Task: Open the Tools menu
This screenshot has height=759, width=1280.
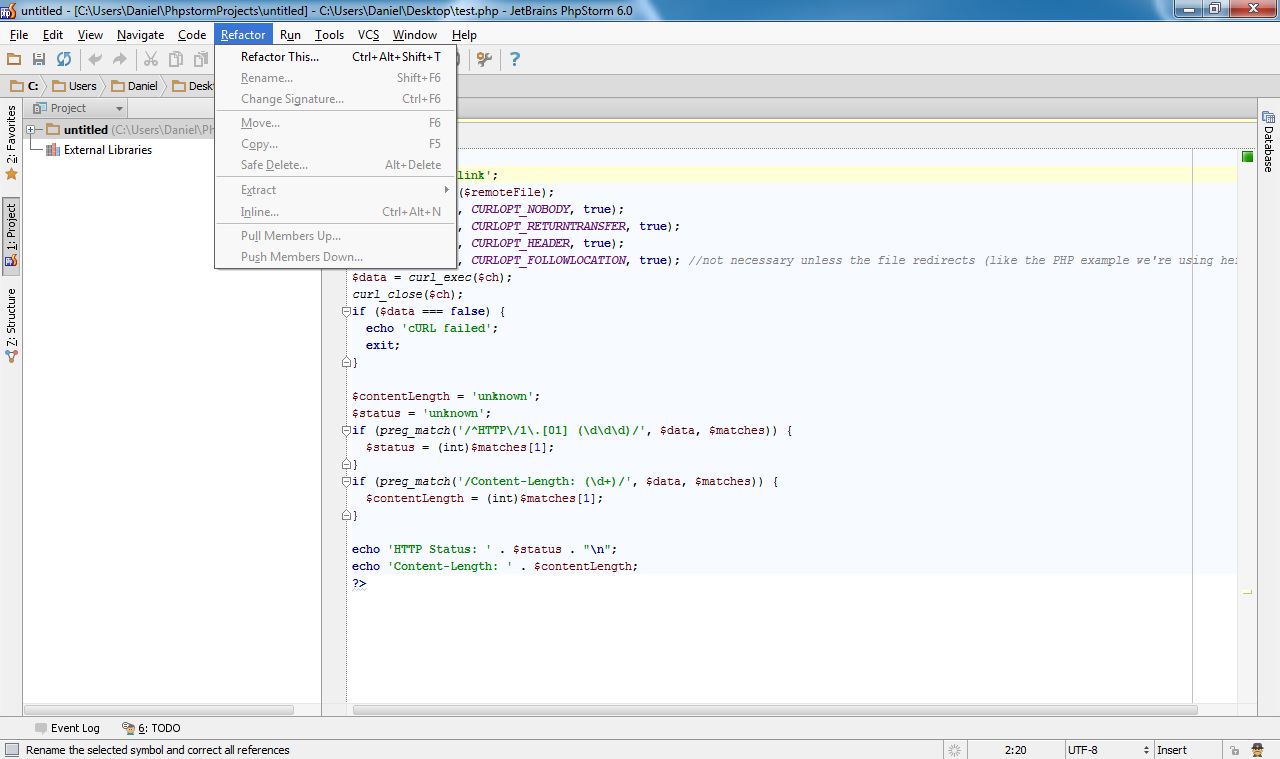Action: pyautogui.click(x=329, y=35)
